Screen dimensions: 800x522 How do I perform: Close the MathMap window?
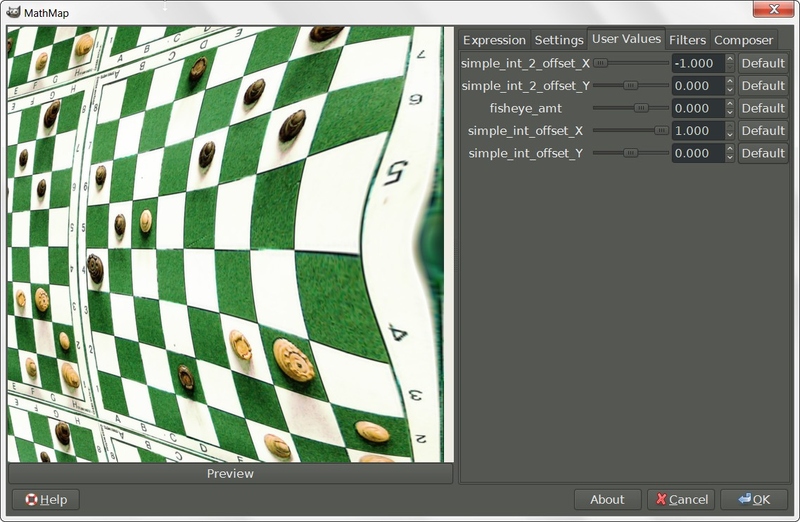point(774,9)
